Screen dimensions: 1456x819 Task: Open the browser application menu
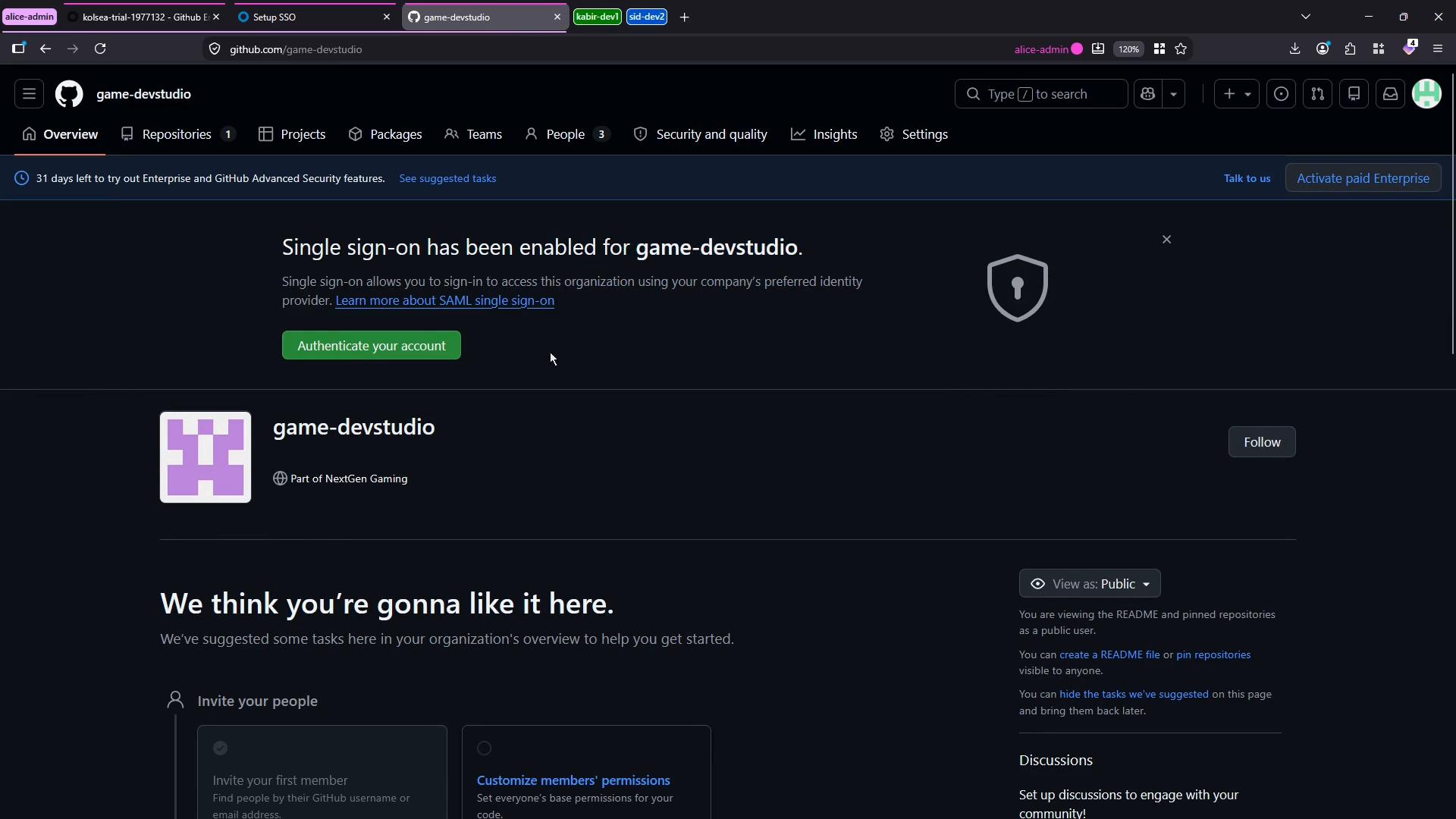tap(1438, 49)
